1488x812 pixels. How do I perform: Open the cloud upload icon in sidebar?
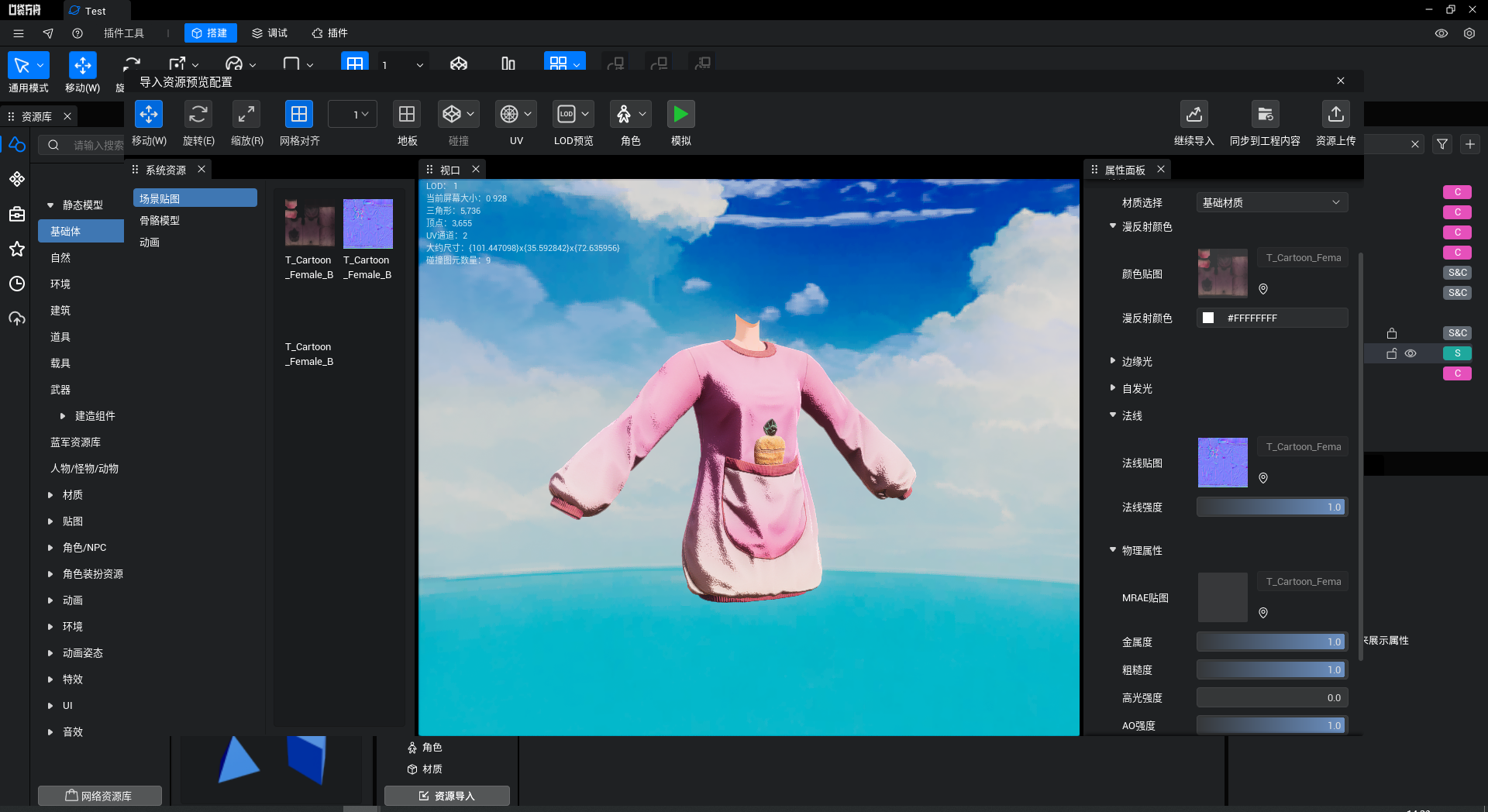(17, 318)
